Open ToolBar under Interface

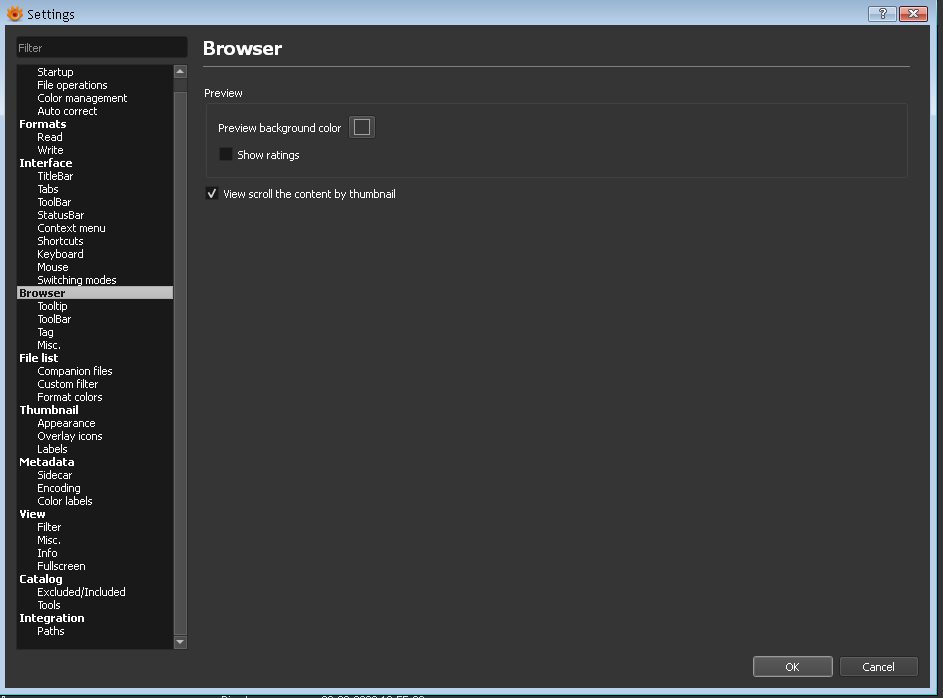click(54, 202)
